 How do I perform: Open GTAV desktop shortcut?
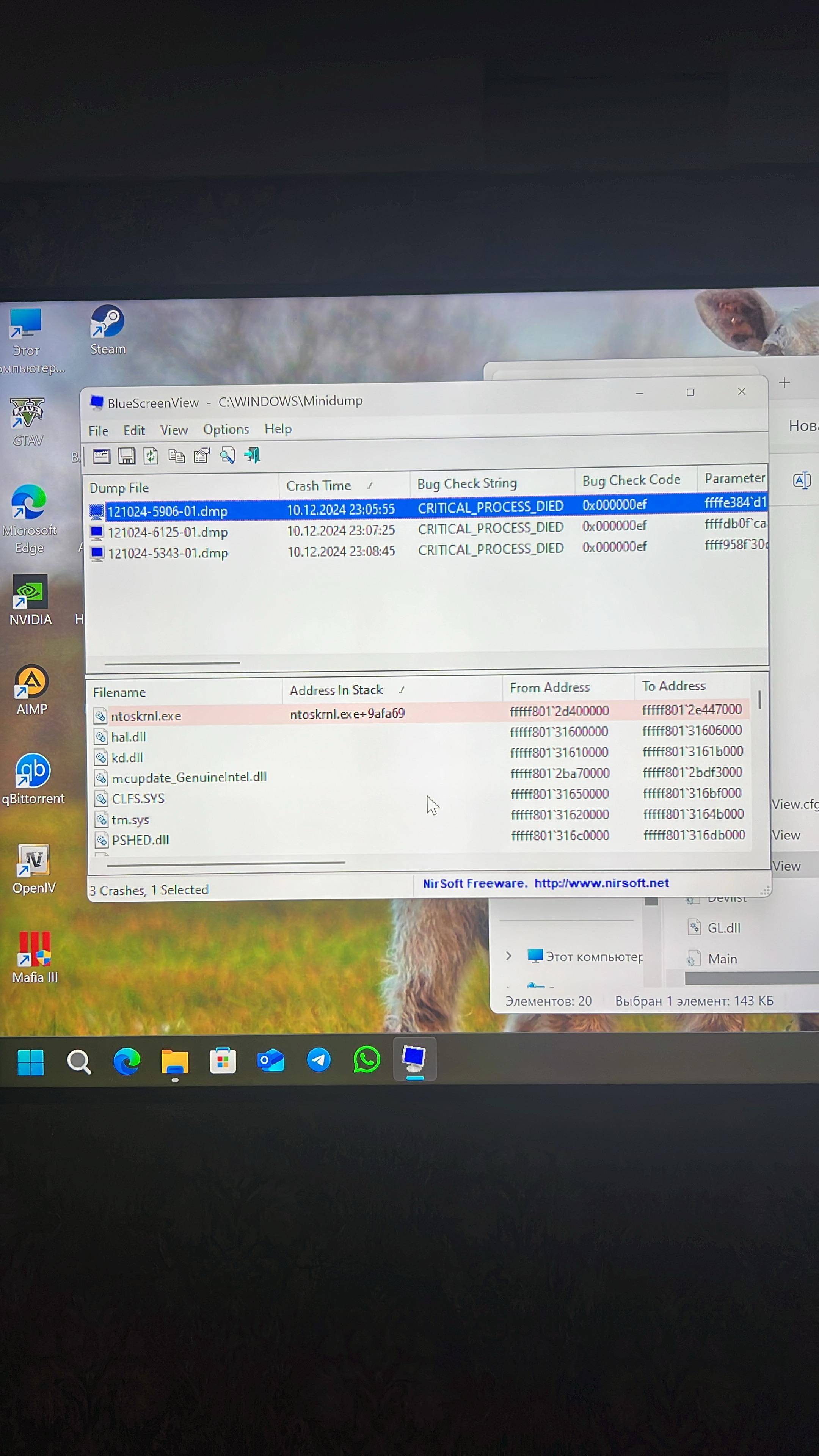pos(28,422)
